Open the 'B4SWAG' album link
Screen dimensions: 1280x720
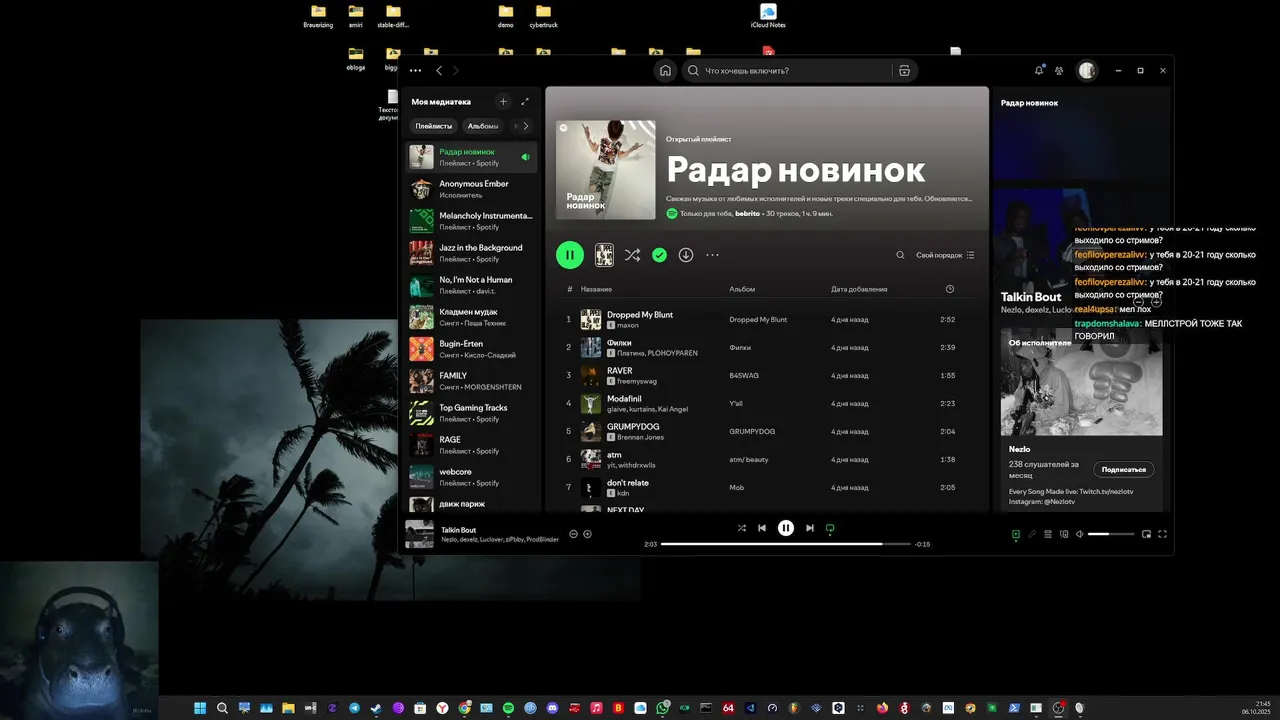[744, 375]
